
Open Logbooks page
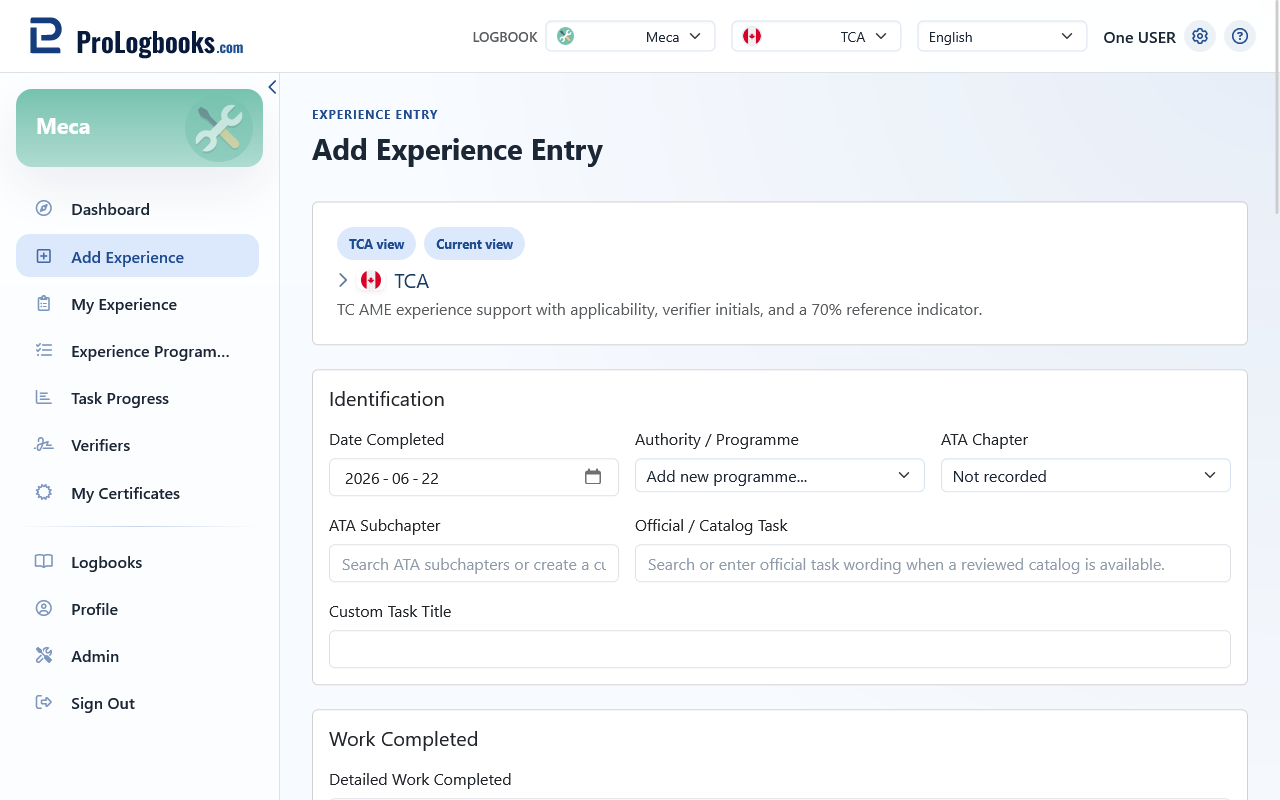point(137,562)
